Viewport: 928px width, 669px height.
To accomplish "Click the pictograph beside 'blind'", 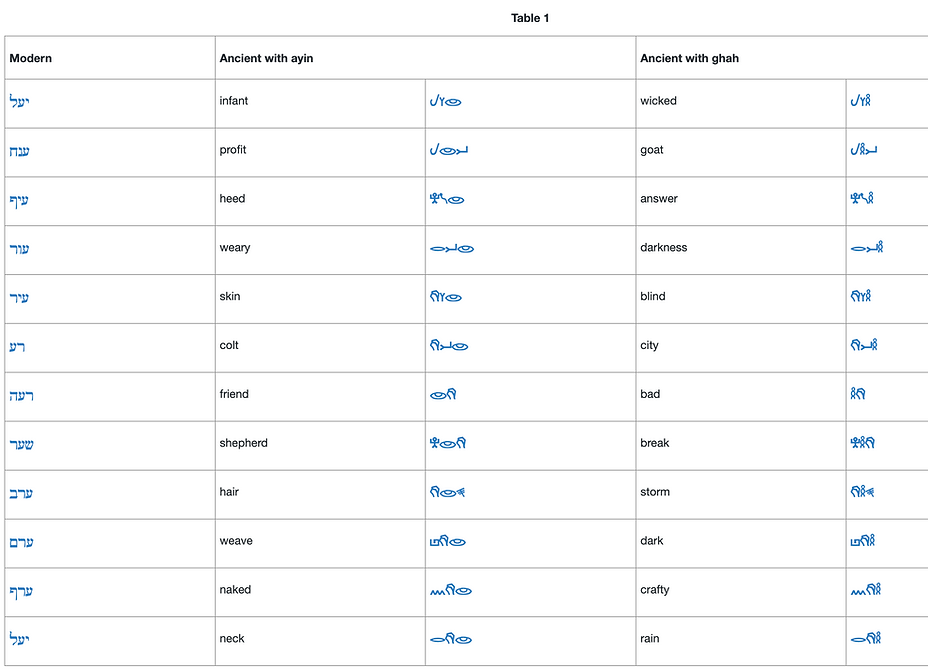I will tap(861, 296).
